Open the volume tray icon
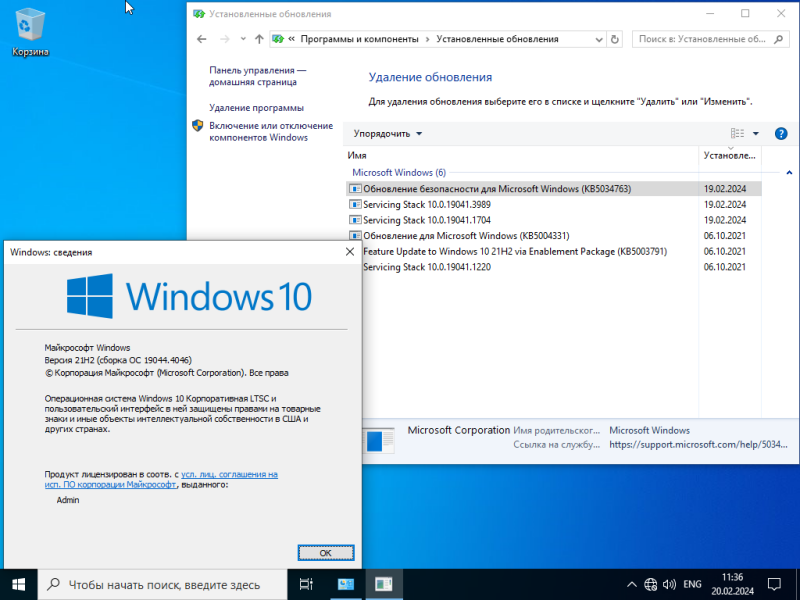Viewport: 800px width, 600px height. (x=669, y=585)
